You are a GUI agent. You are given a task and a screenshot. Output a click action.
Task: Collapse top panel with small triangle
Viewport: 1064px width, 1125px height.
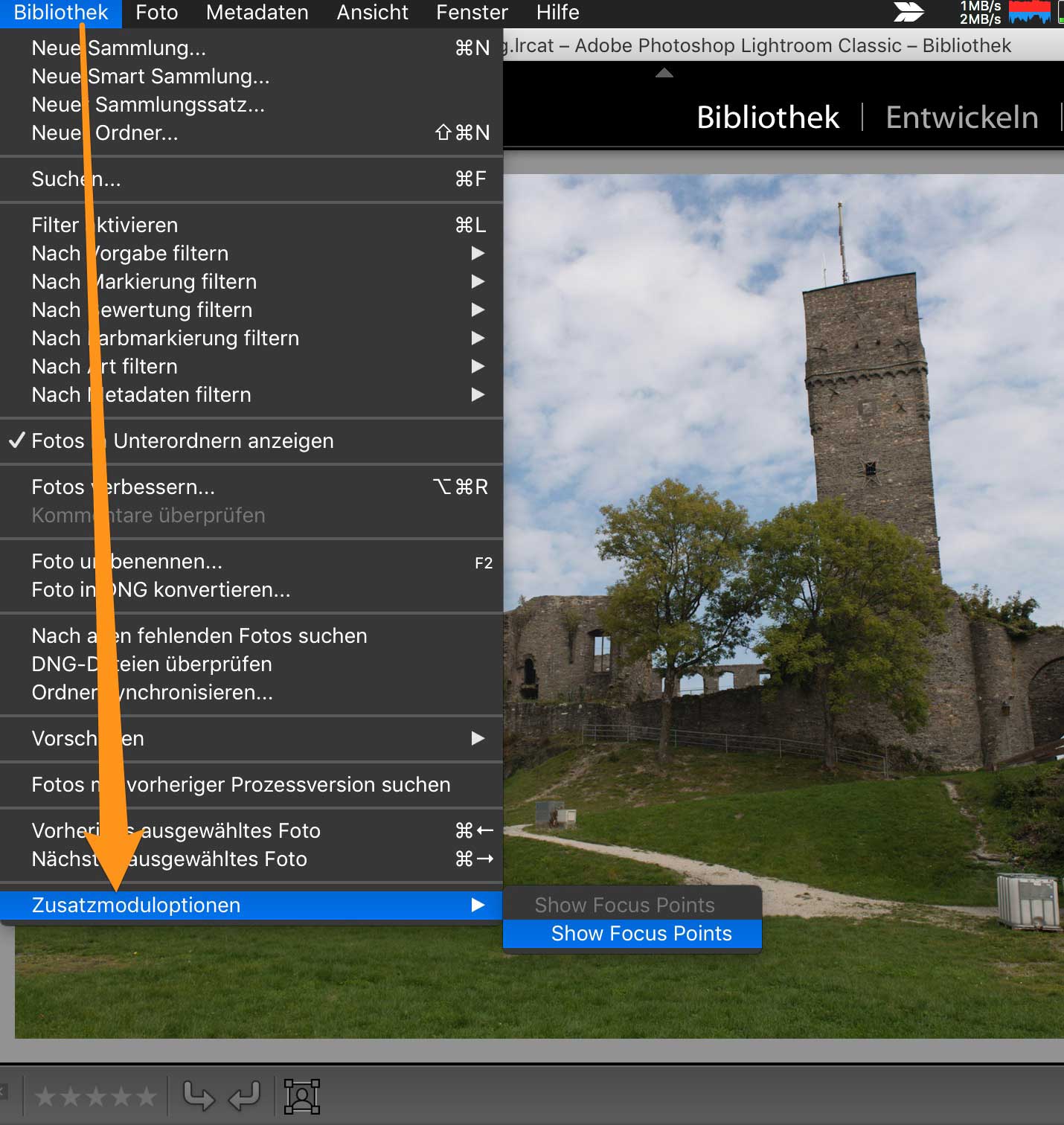tap(664, 73)
